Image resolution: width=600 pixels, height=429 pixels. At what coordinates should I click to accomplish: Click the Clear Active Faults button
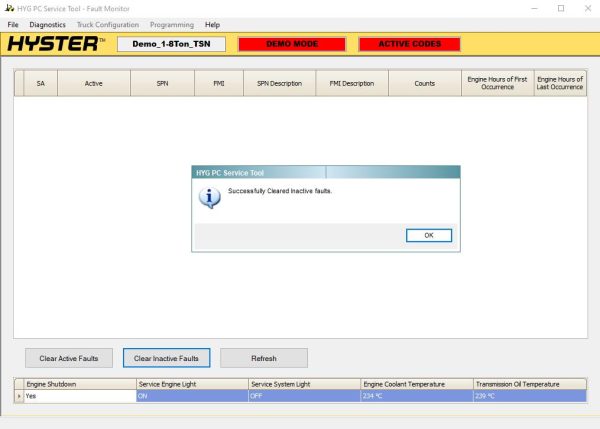pyautogui.click(x=69, y=358)
